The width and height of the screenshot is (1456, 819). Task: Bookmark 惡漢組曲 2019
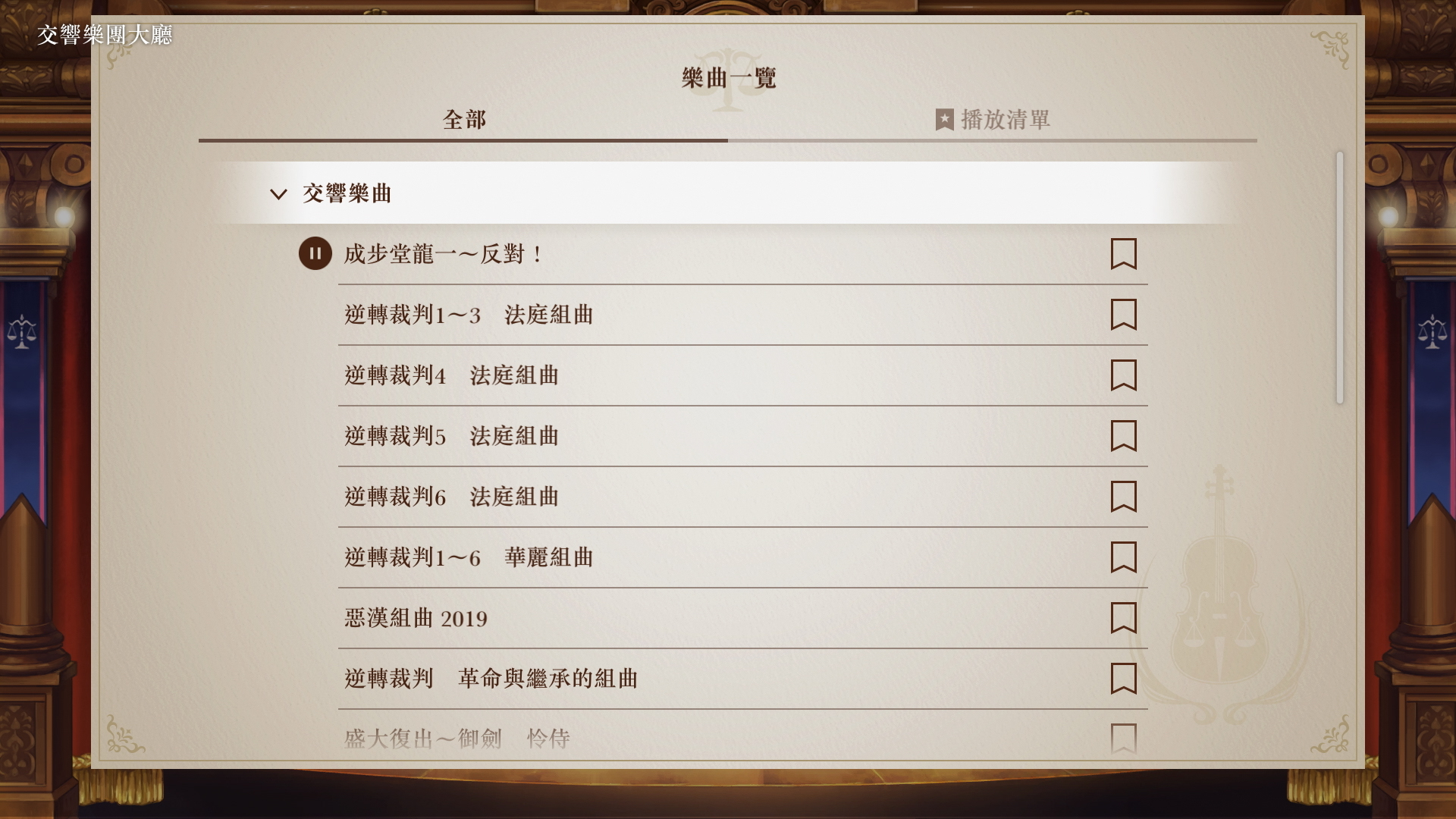pyautogui.click(x=1123, y=619)
